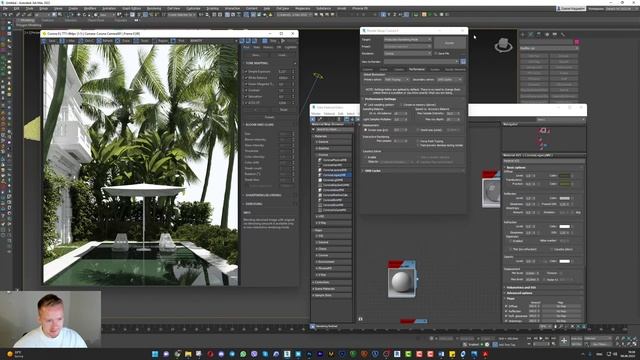Open the Display panel in the command panel

(555, 34)
